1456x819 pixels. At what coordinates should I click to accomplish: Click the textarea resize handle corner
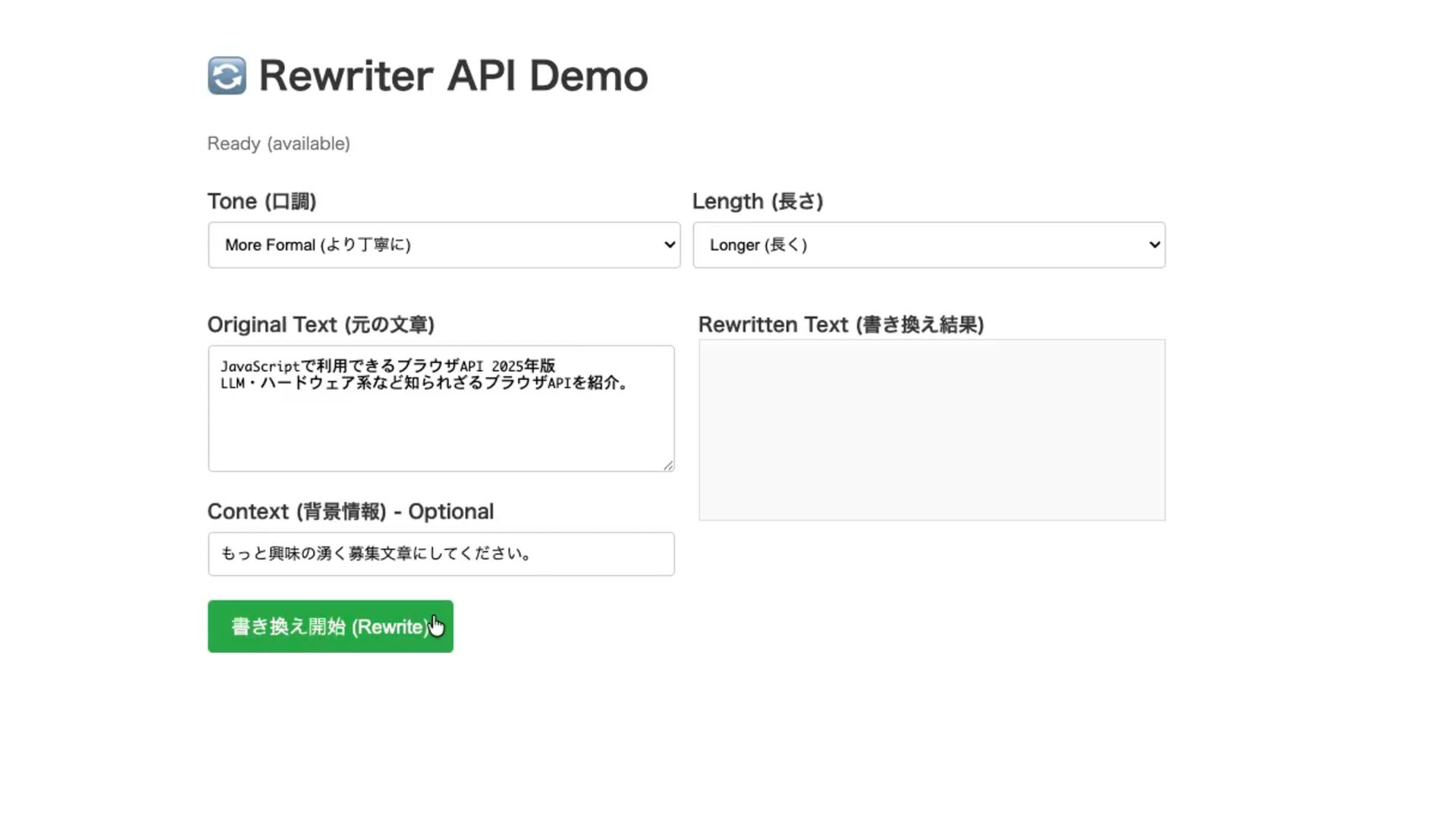(668, 466)
